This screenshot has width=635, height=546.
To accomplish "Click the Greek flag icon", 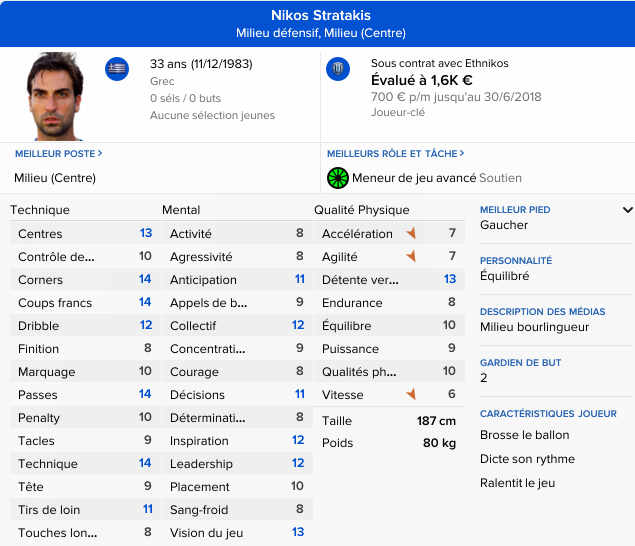I will 117,69.
